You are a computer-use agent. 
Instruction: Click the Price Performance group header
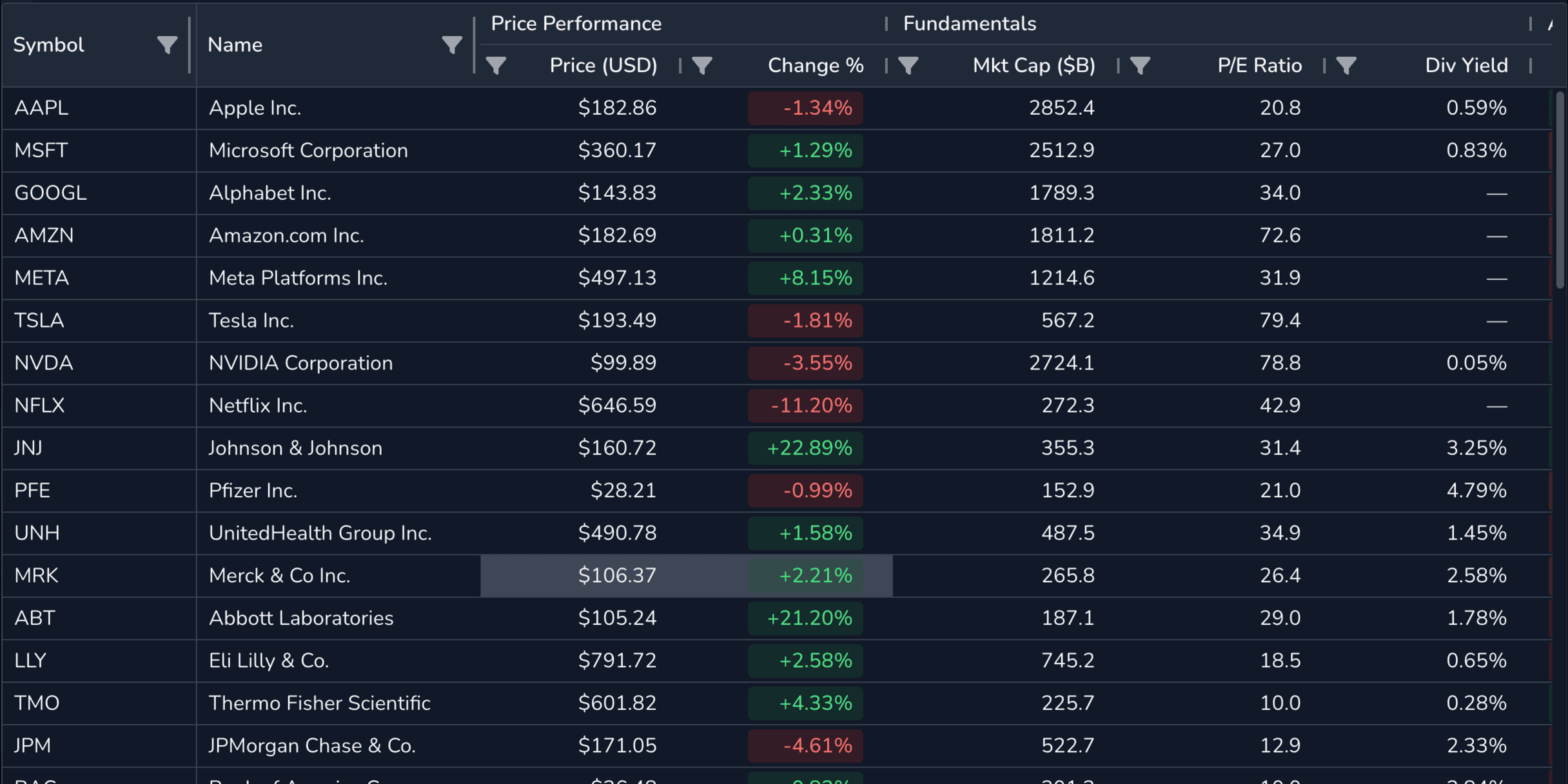pyautogui.click(x=576, y=24)
